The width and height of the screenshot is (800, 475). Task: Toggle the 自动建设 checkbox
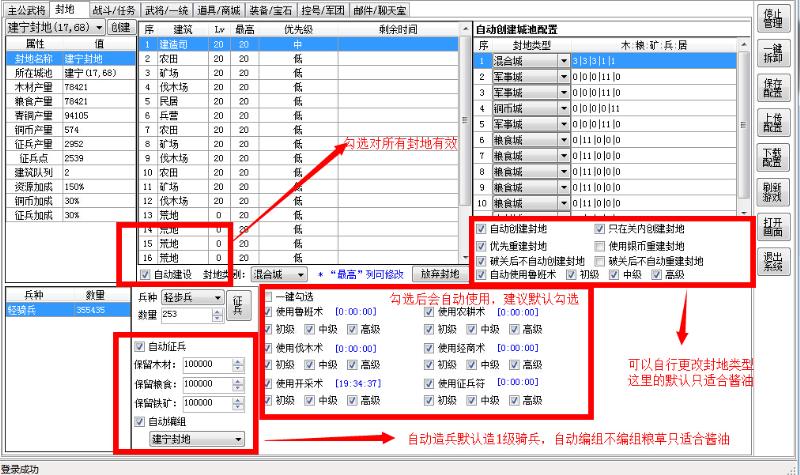146,274
